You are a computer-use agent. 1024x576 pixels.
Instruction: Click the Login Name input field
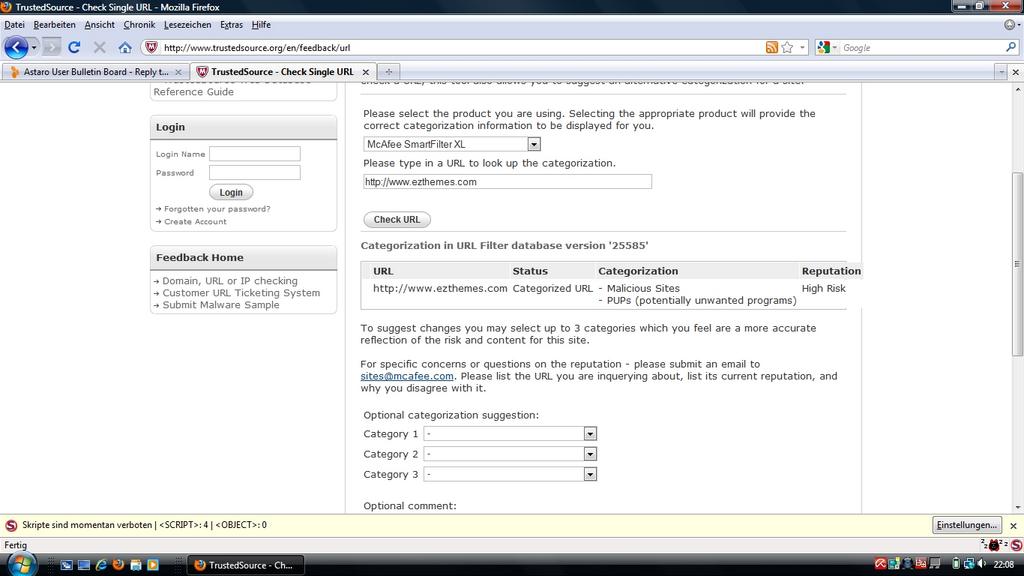[x=254, y=154]
